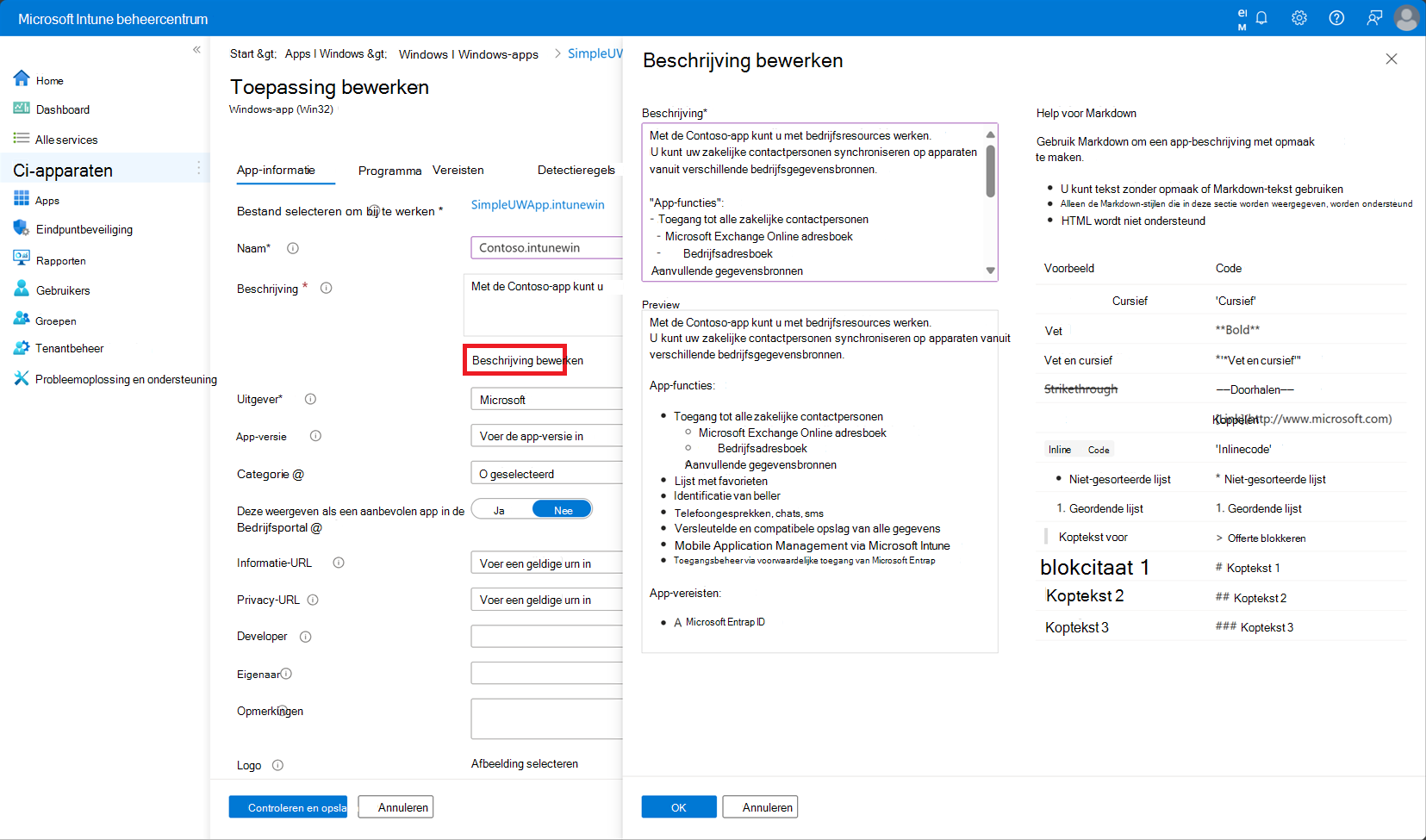Screen dimensions: 1426x840
Task: Click the Uitgever info icon
Action: click(x=310, y=399)
